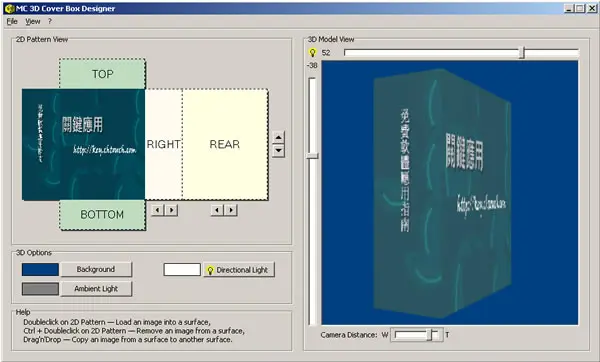This screenshot has height=362, width=600.
Task: Click the Background button
Action: (x=96, y=269)
